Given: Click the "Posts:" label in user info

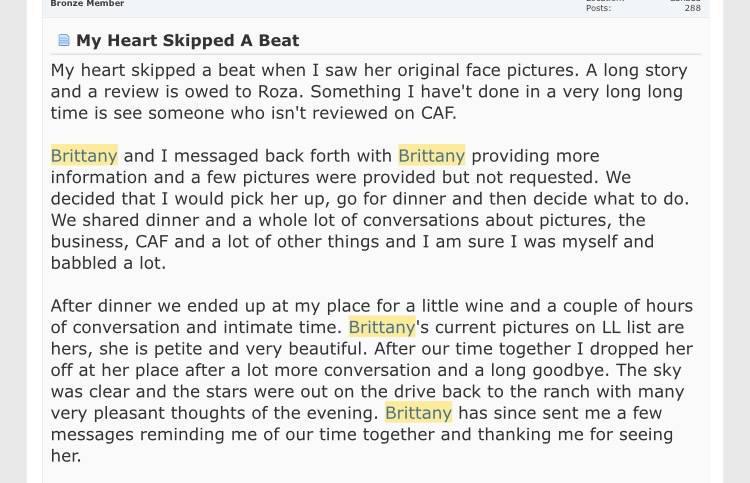Looking at the screenshot, I should (x=598, y=8).
